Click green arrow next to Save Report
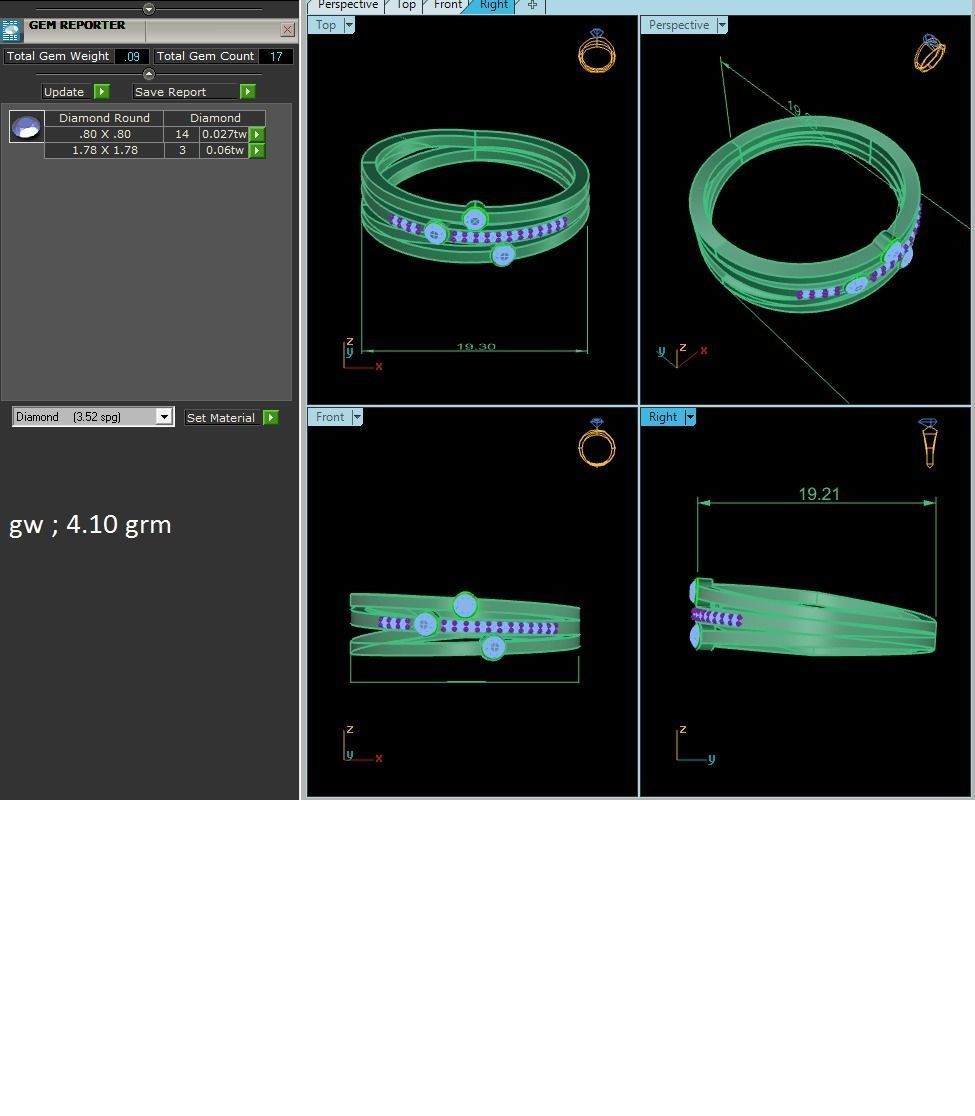The height and width of the screenshot is (1116, 975). click(248, 92)
